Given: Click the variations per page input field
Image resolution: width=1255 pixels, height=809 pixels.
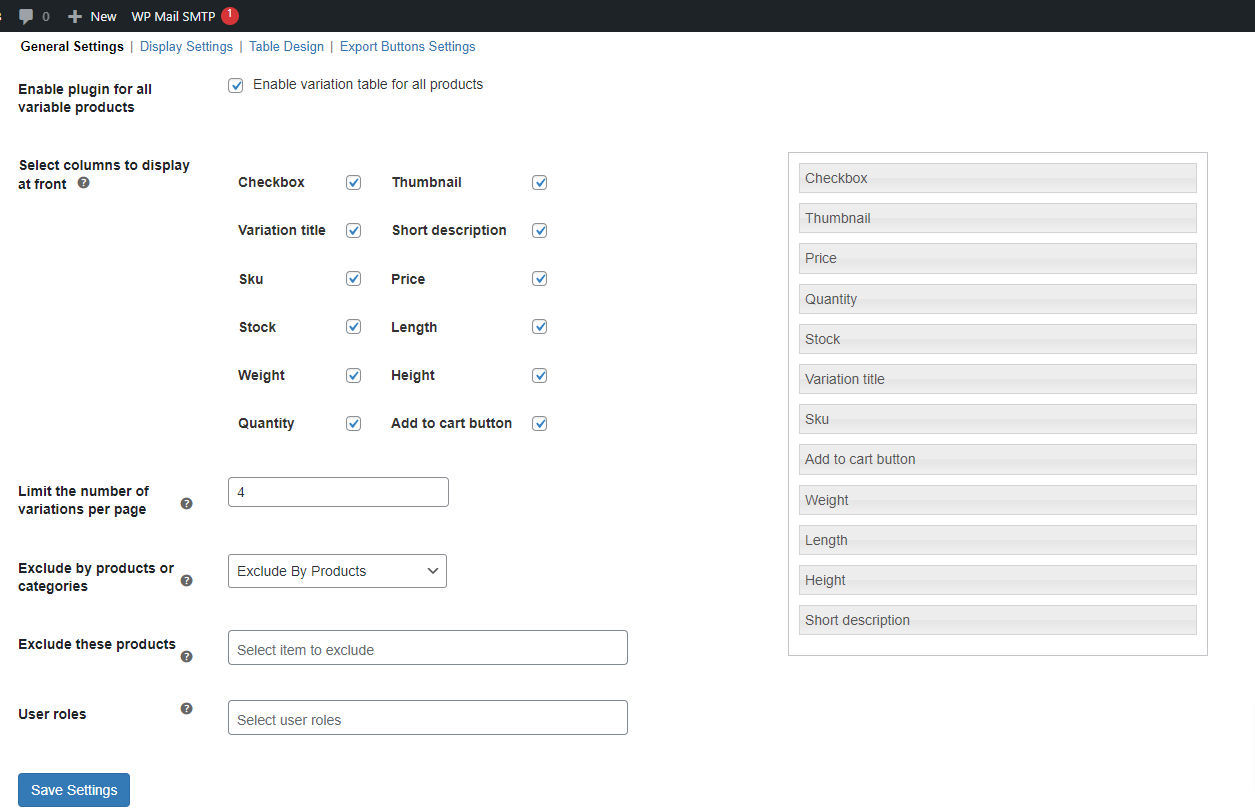Looking at the screenshot, I should coord(338,491).
